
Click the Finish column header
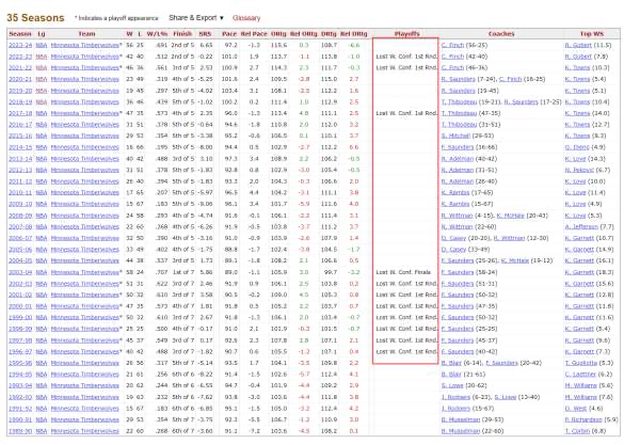[x=181, y=33]
